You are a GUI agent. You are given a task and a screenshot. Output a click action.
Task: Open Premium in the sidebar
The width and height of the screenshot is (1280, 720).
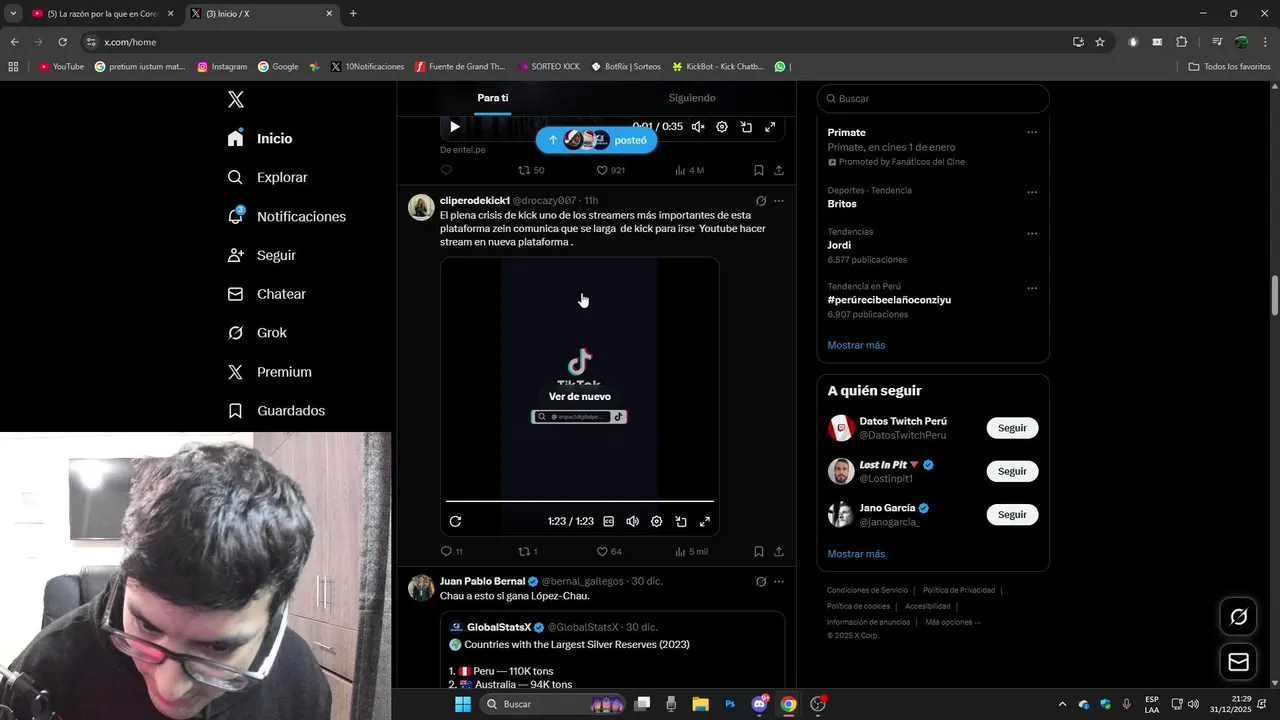coord(269,372)
